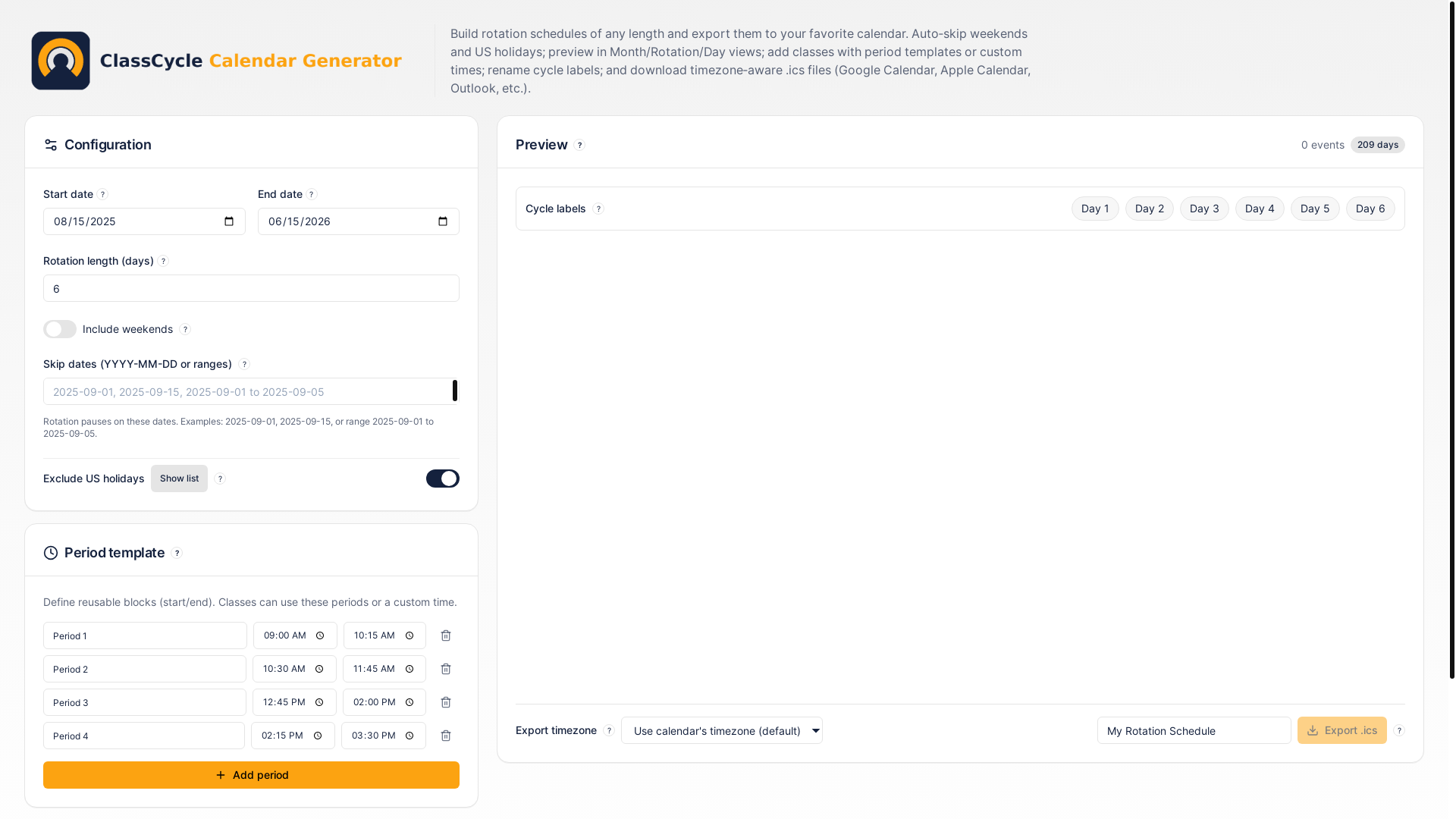The image size is (1456, 819).
Task: Click the ClassCycle logo icon
Action: click(x=61, y=61)
